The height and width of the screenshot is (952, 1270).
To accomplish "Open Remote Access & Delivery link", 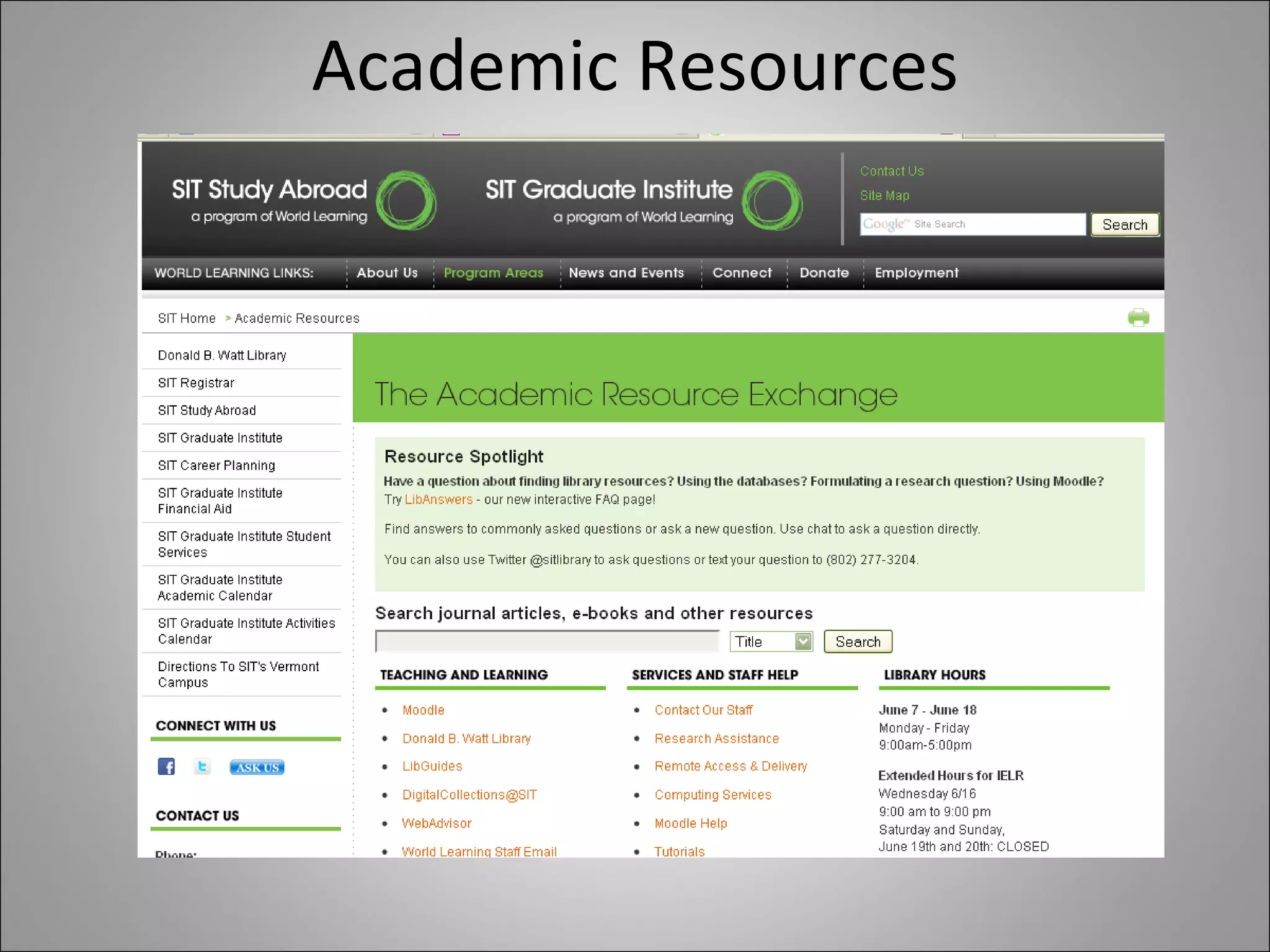I will 730,766.
